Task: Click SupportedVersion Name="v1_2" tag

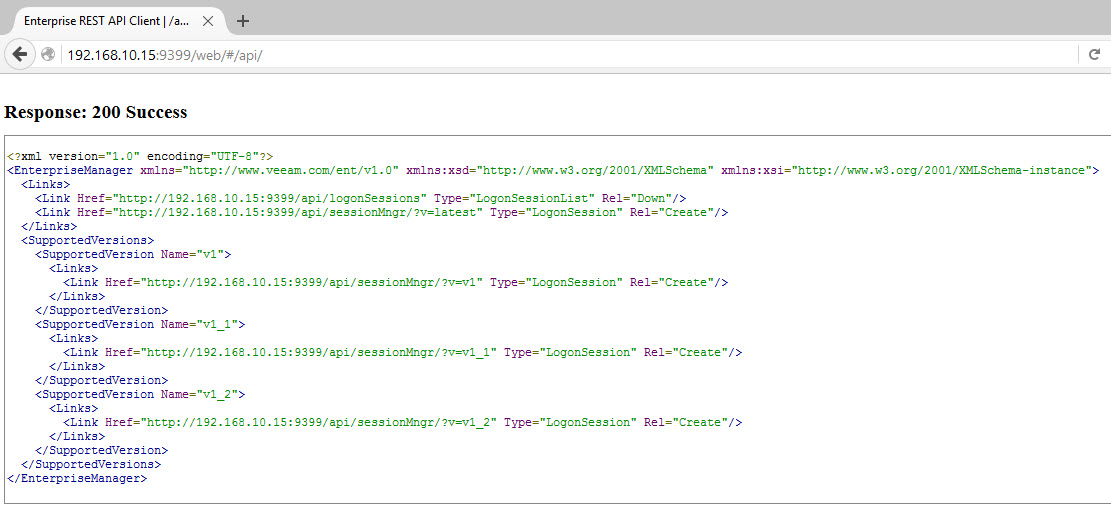Action: click(140, 394)
